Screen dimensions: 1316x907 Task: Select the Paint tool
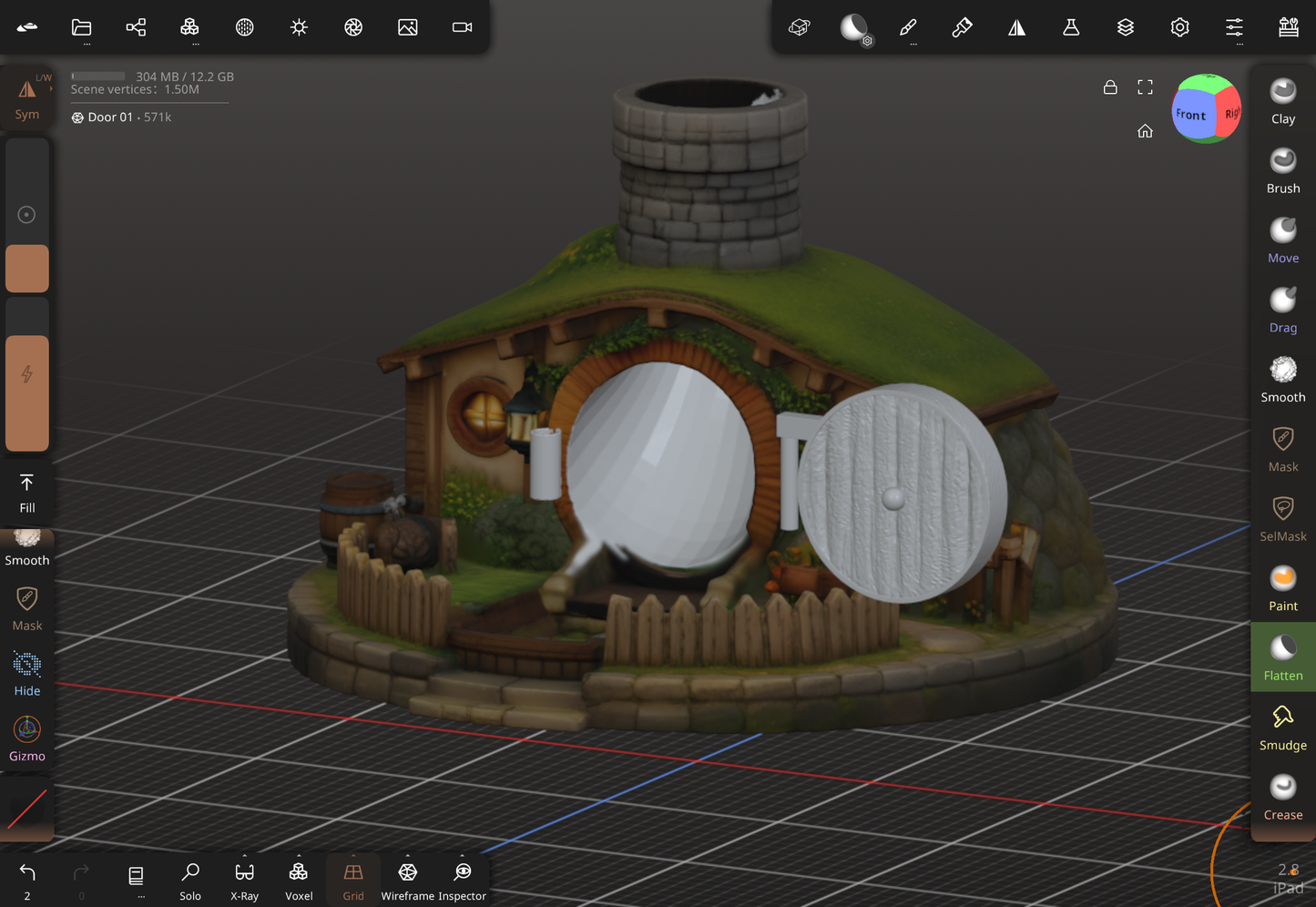pyautogui.click(x=1283, y=588)
